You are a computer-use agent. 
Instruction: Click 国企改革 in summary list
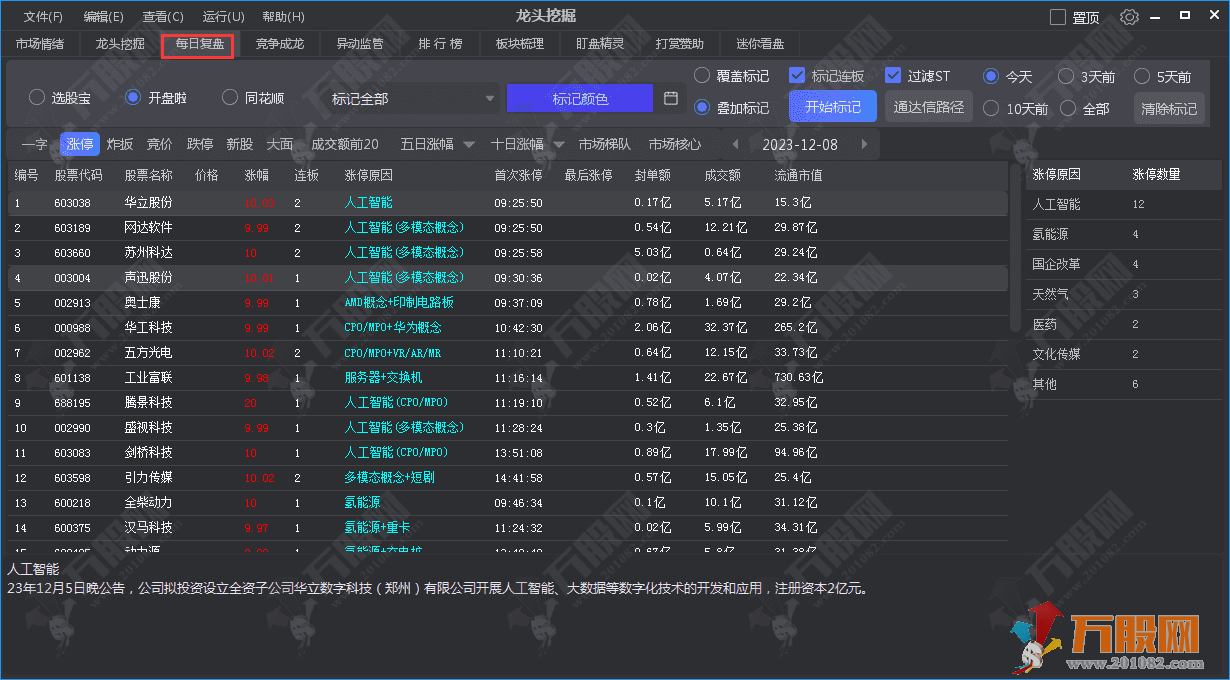click(1056, 264)
